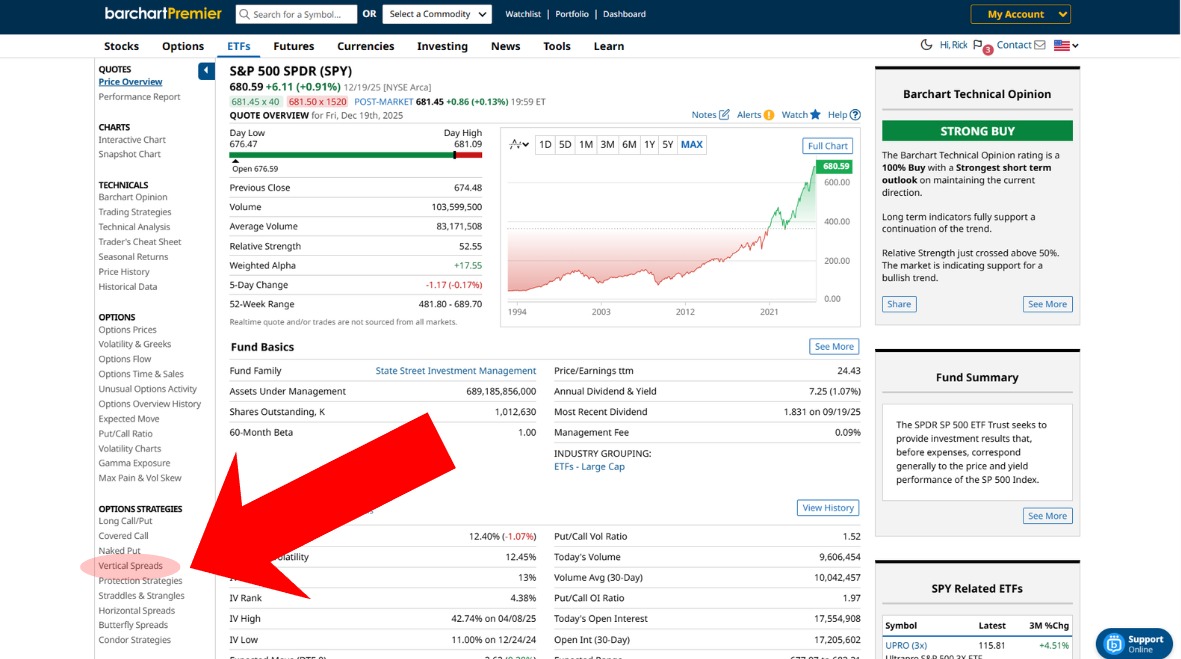Open Covered Call sidebar link
The width and height of the screenshot is (1181, 659).
pos(124,536)
